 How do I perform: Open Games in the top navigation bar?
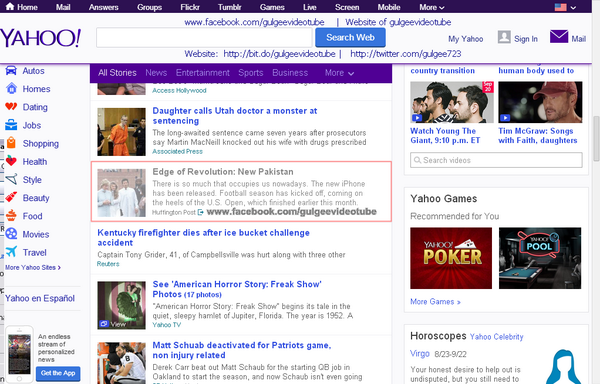[272, 7]
